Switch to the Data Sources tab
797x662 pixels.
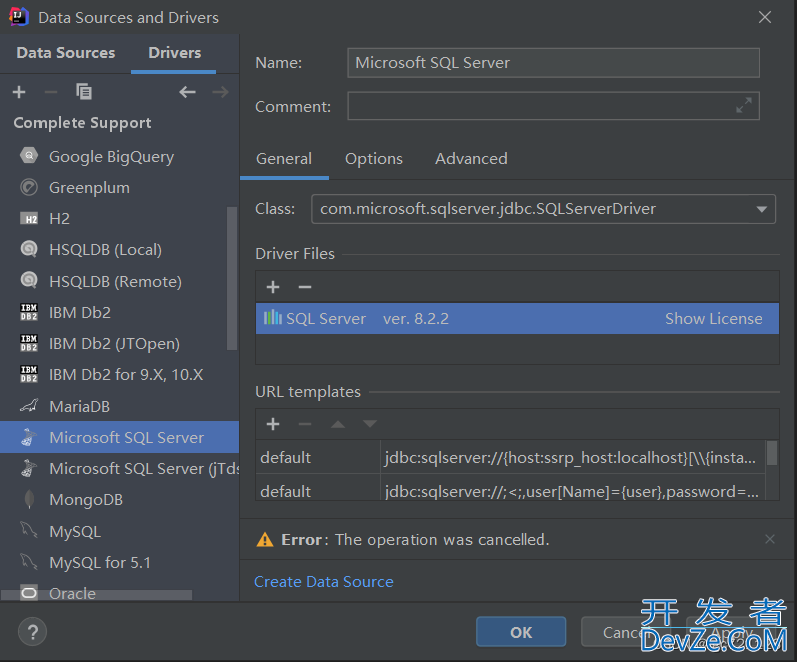pyautogui.click(x=66, y=53)
